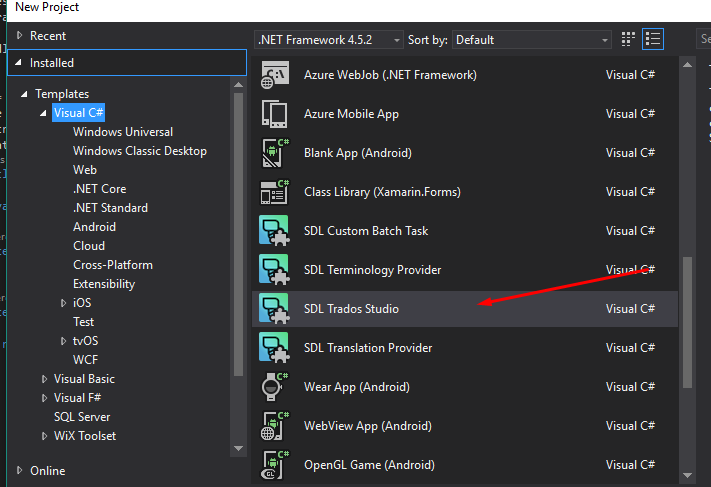Click the Class Library (Xamarin.Forms) icon
Image resolution: width=711 pixels, height=487 pixels.
click(x=275, y=192)
